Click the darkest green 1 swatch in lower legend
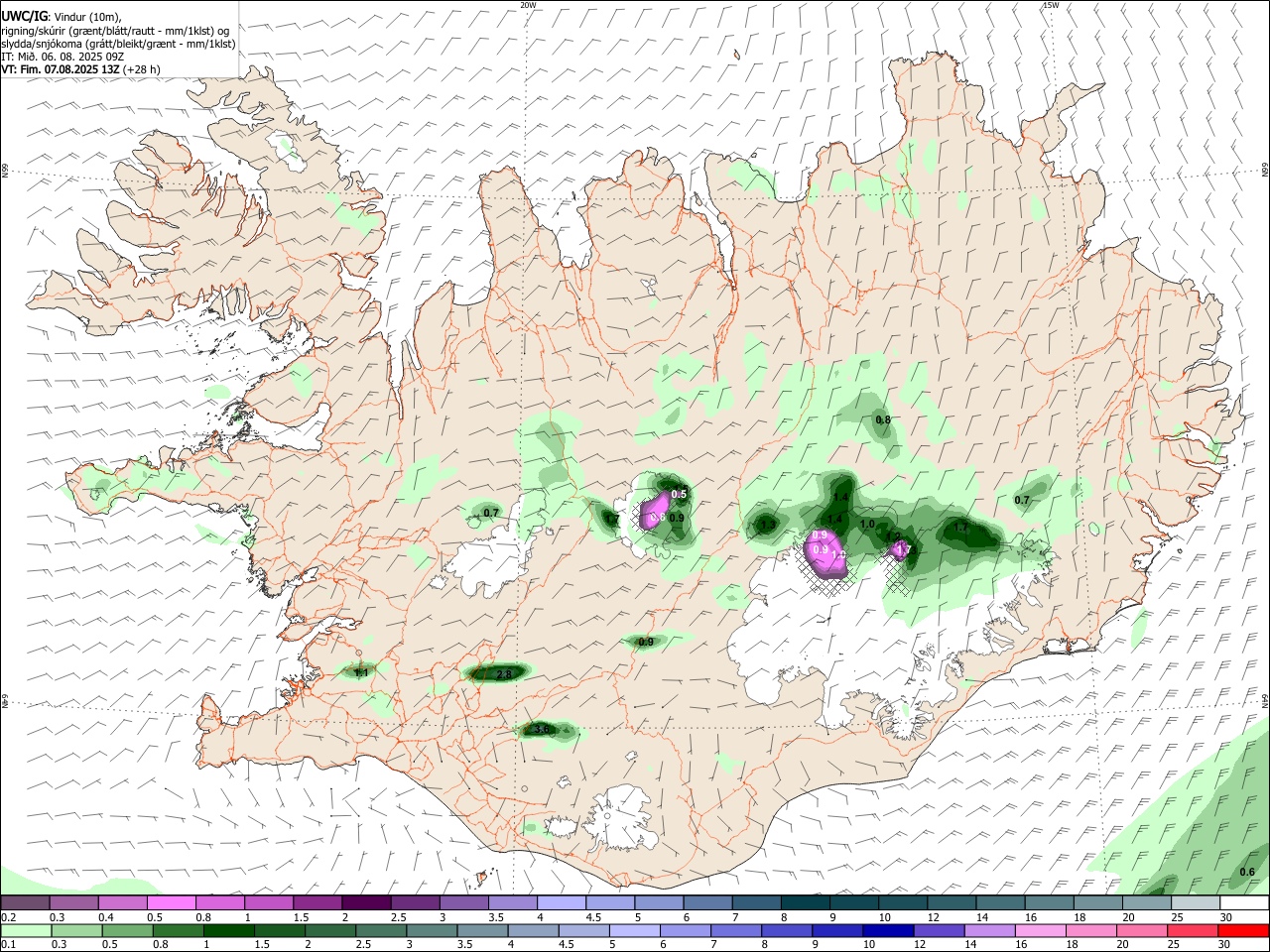 coord(230,930)
